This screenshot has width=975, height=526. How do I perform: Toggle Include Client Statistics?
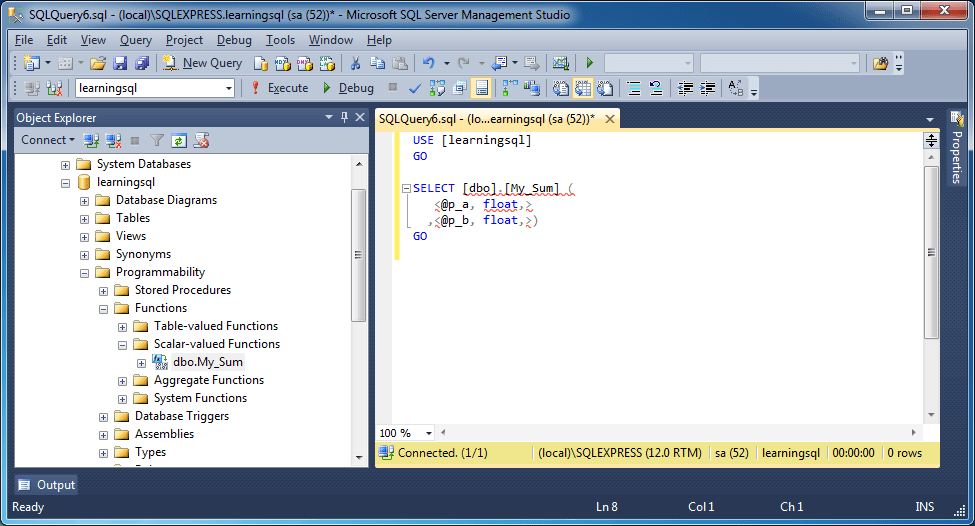pos(532,88)
